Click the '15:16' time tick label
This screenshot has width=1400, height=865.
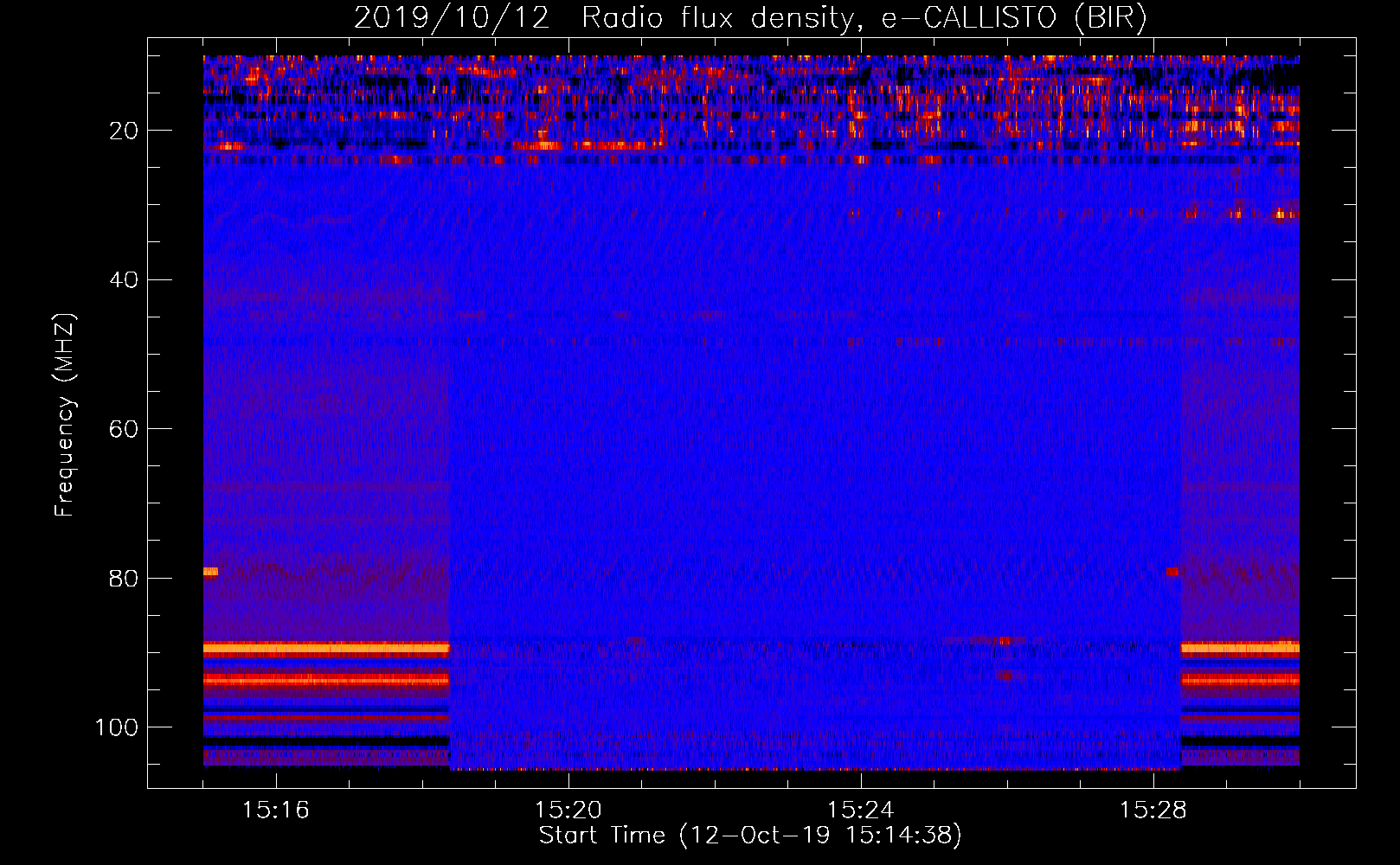(276, 811)
